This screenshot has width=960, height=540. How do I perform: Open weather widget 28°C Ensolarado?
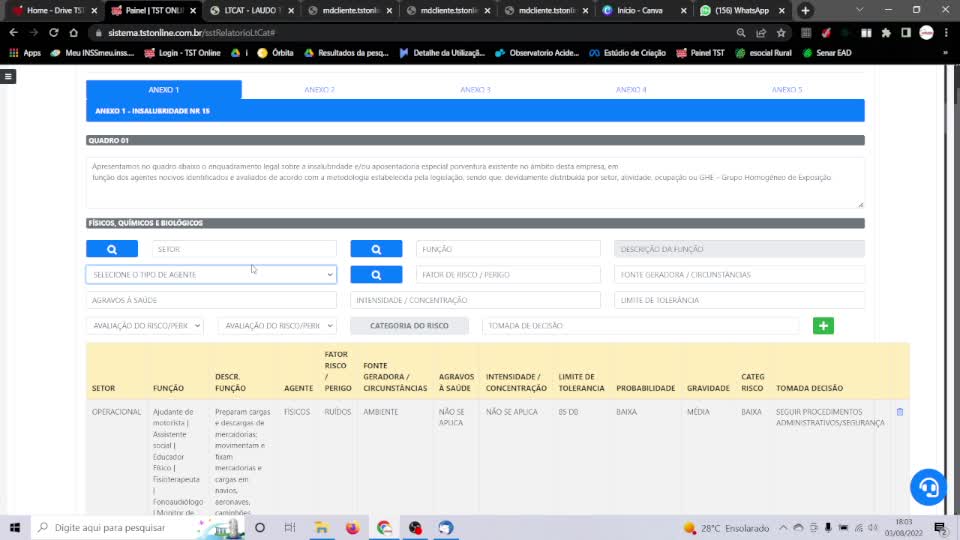pyautogui.click(x=727, y=528)
